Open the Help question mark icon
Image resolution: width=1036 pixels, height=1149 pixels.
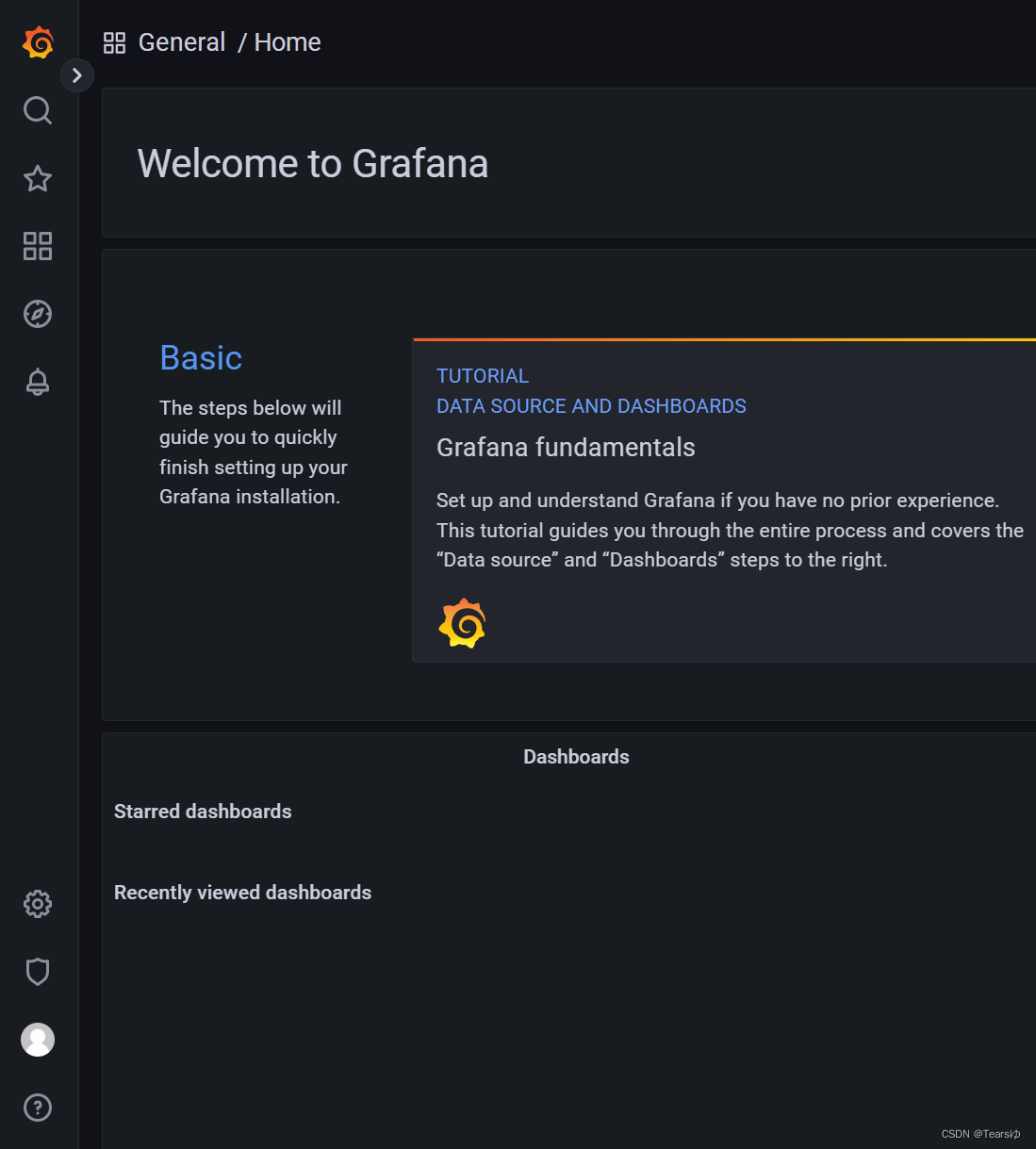coord(38,1108)
